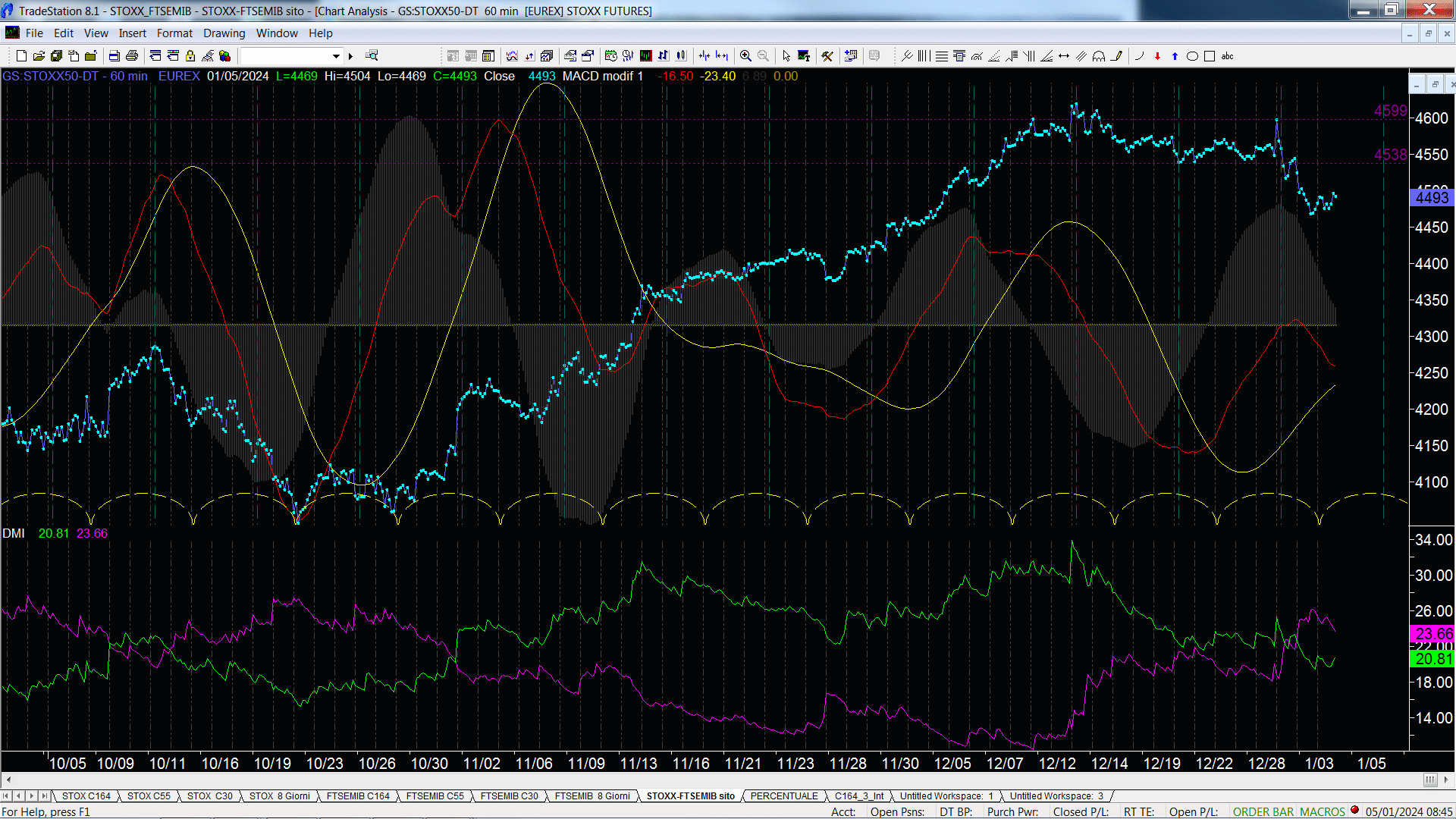This screenshot has width=1456, height=819.
Task: Open the Edit menu
Action: click(64, 33)
